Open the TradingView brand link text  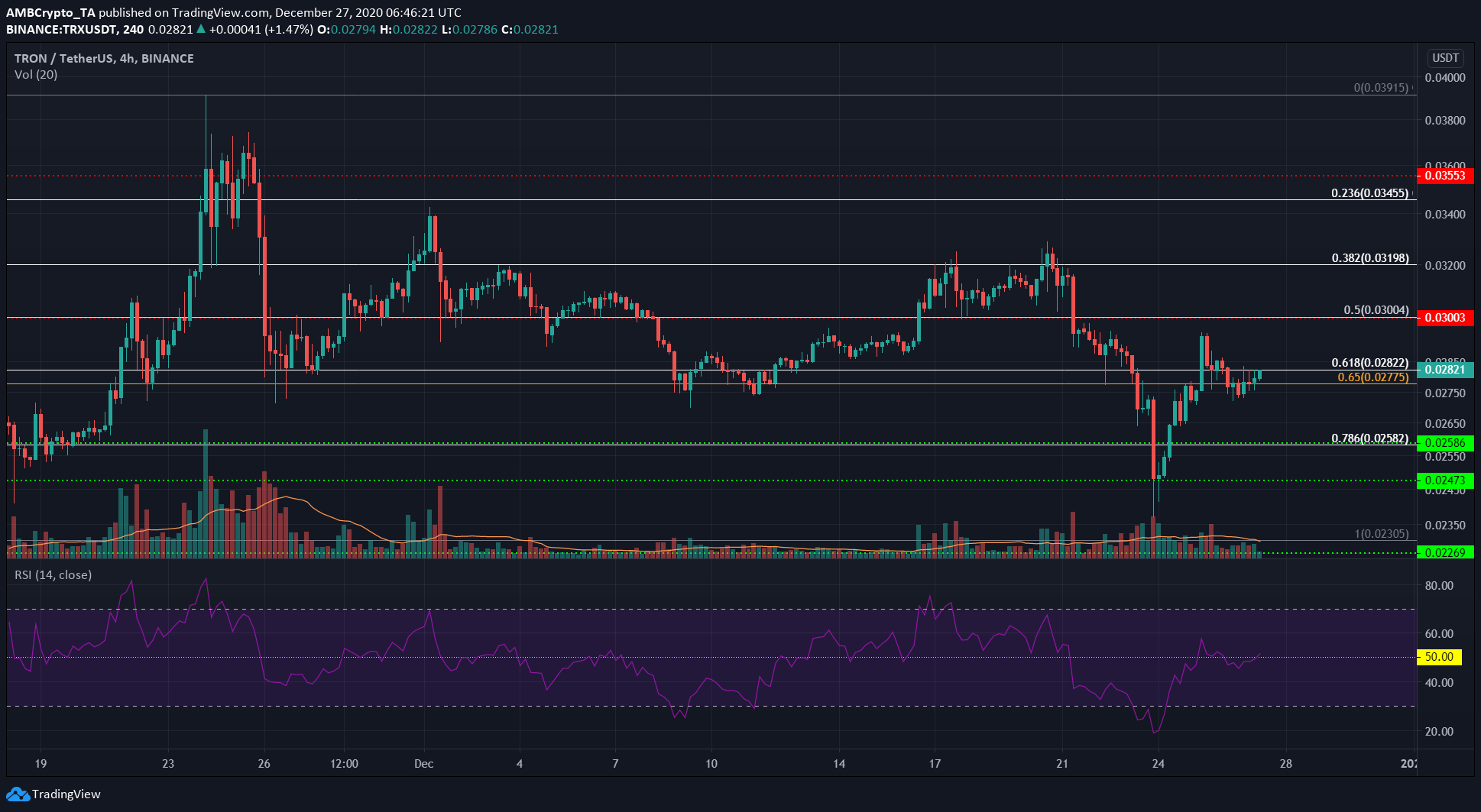tap(66, 794)
